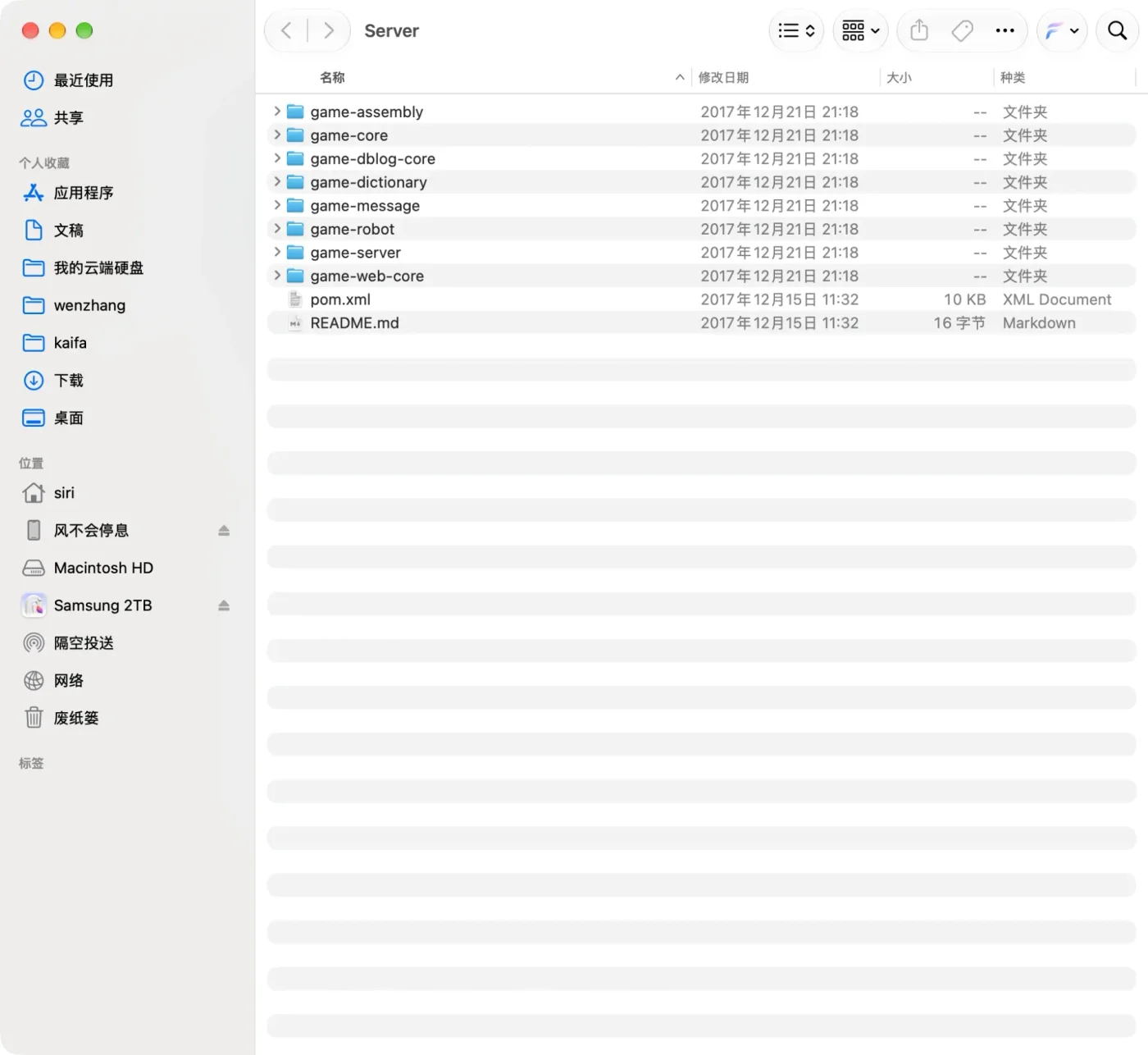Sort by the 种类 column header
1148x1055 pixels.
pyautogui.click(x=1013, y=78)
